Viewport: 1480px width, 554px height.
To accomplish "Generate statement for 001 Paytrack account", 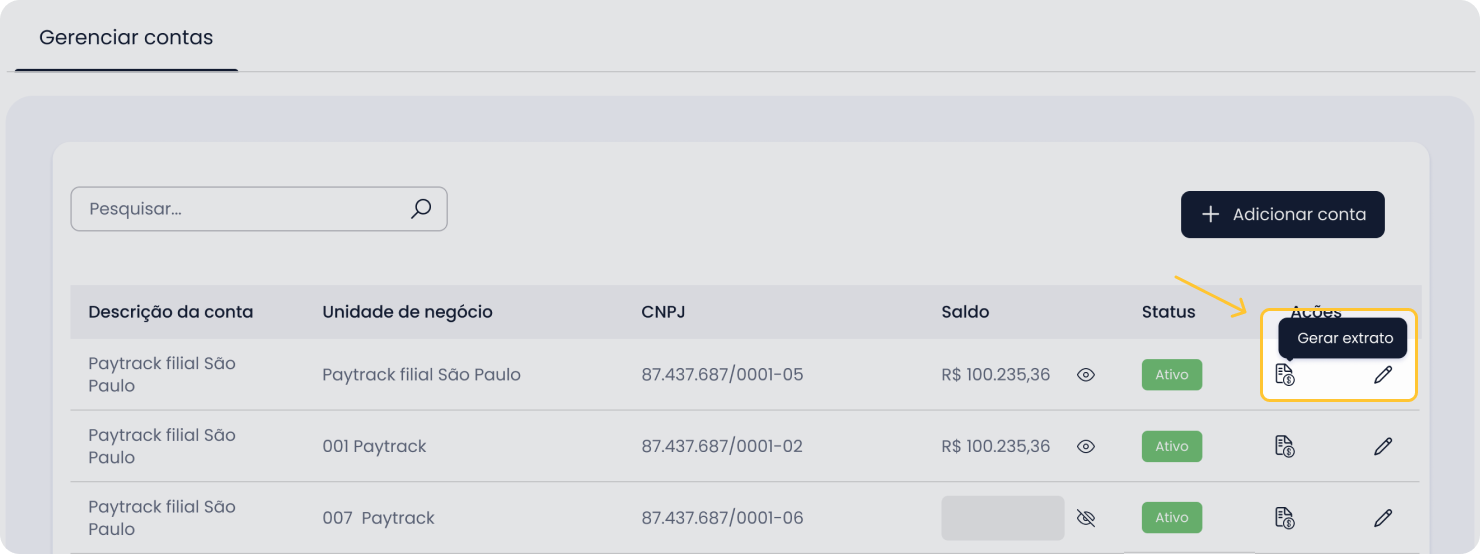I will [1285, 446].
